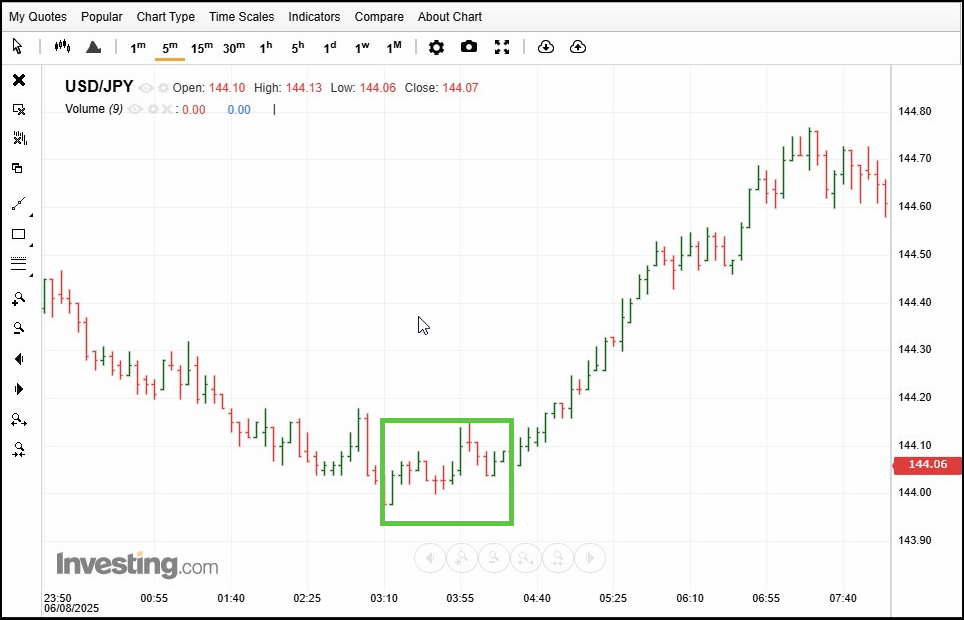Screen dimensions: 964x620
Task: Stretch the chart with sidebar expand icon
Action: pos(19,420)
